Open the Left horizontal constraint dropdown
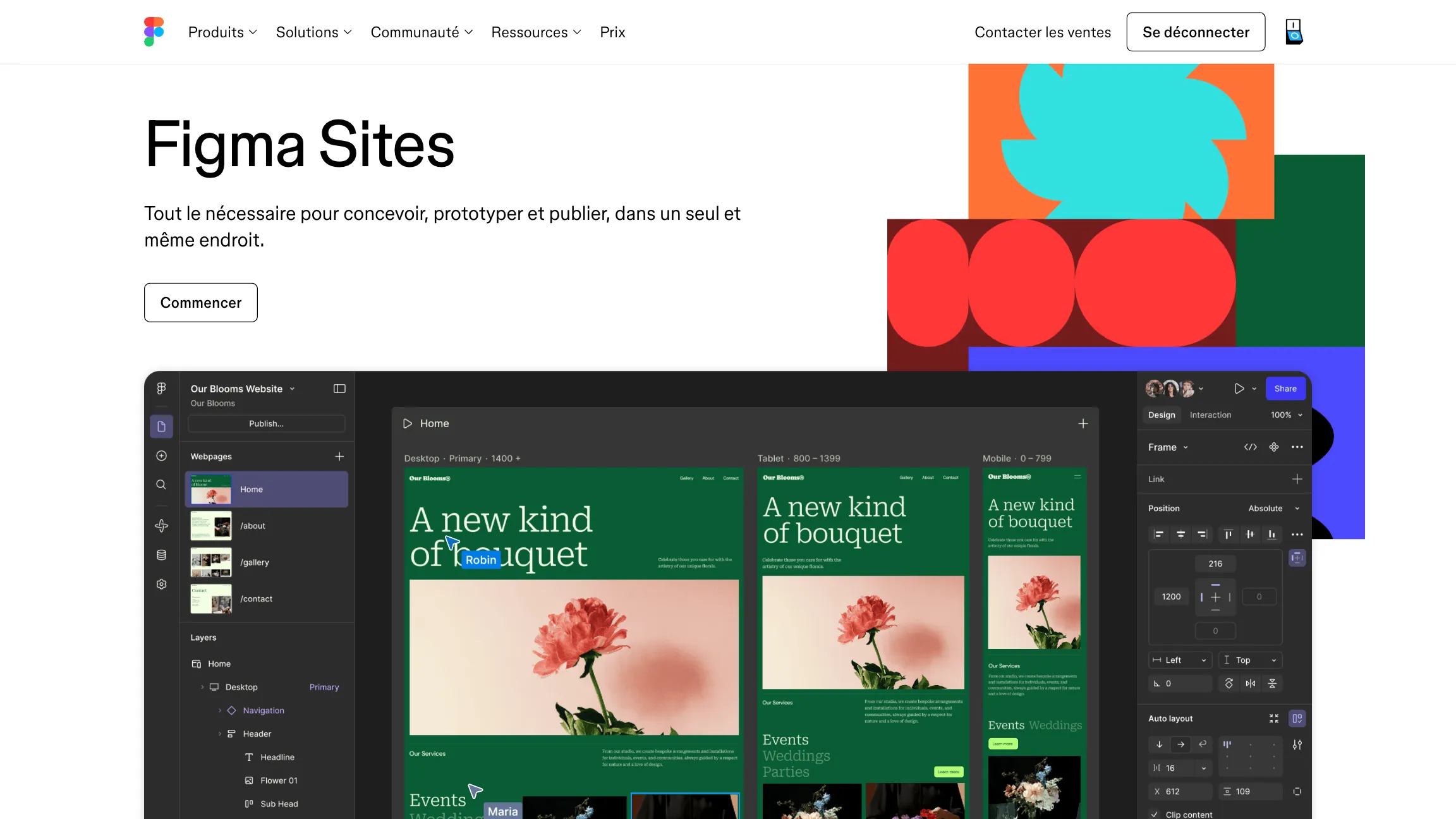1456x819 pixels. [x=1180, y=660]
